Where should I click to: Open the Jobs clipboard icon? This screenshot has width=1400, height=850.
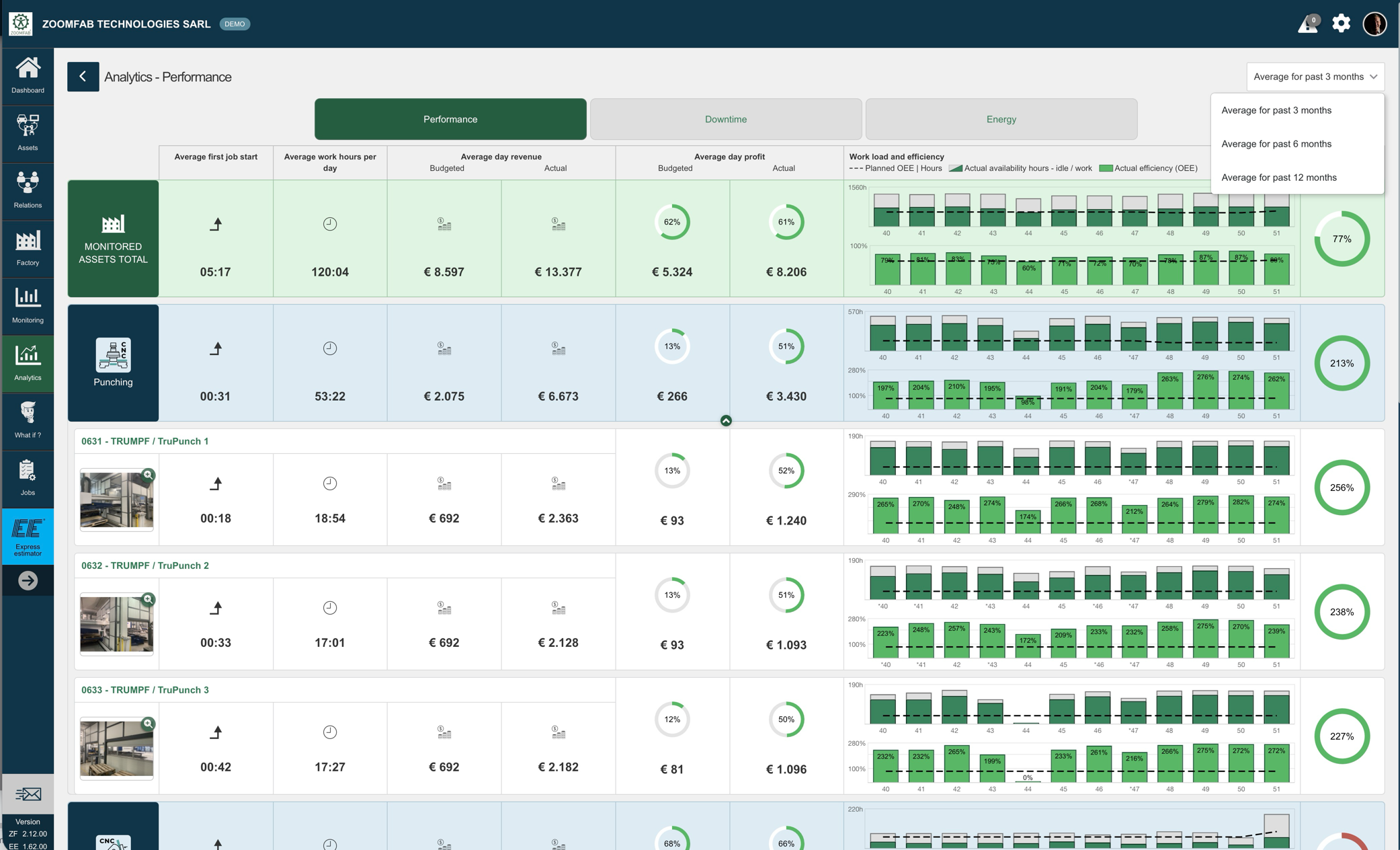click(x=28, y=477)
